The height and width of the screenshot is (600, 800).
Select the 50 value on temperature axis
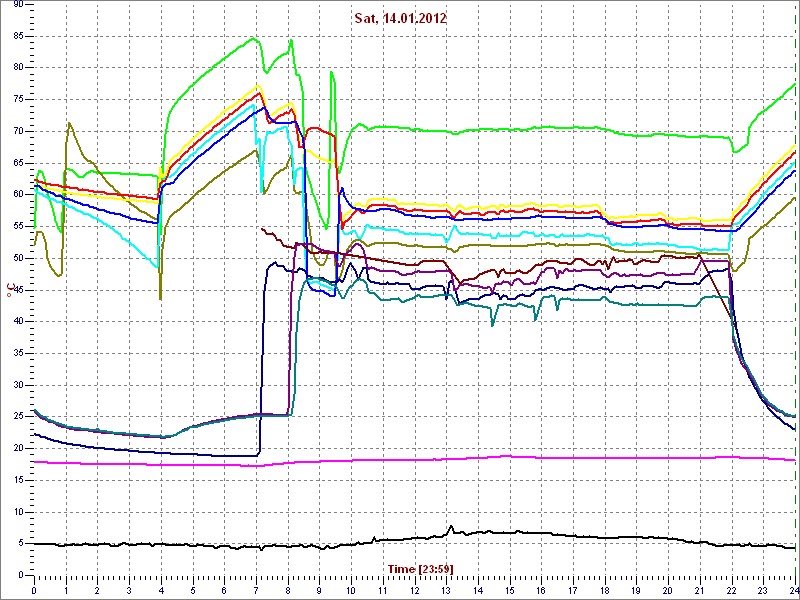tap(18, 258)
